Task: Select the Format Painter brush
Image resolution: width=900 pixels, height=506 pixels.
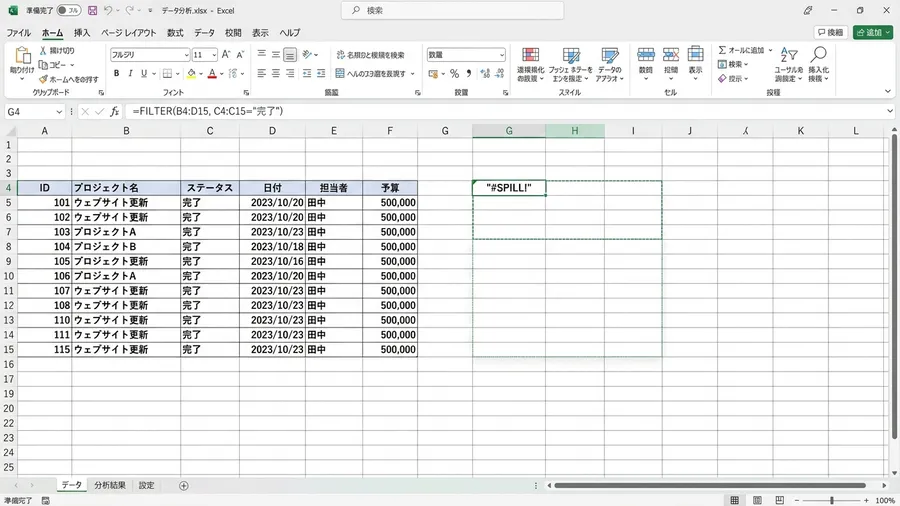Action: click(x=43, y=79)
